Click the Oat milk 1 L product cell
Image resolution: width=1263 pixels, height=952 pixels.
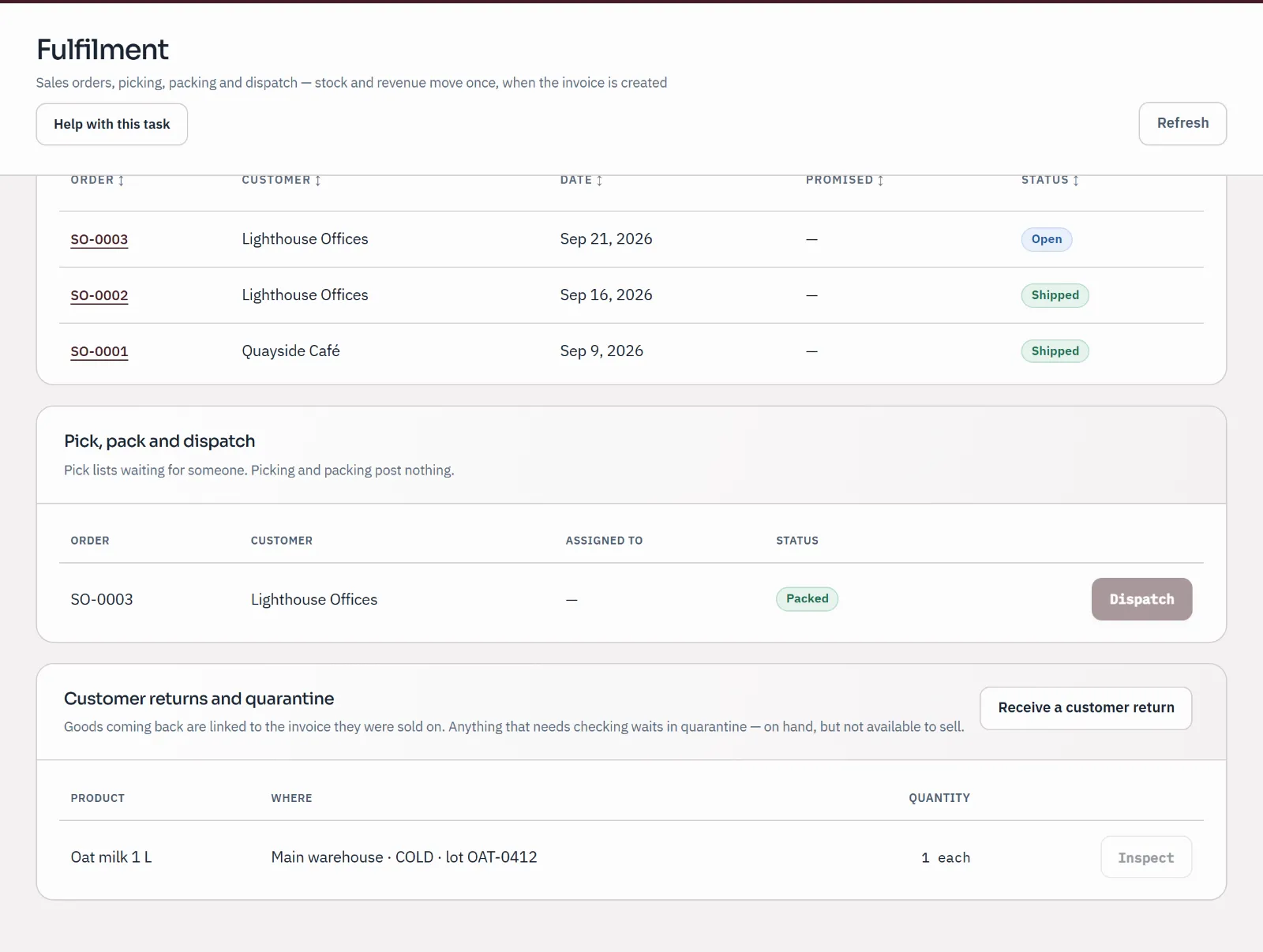click(x=111, y=857)
